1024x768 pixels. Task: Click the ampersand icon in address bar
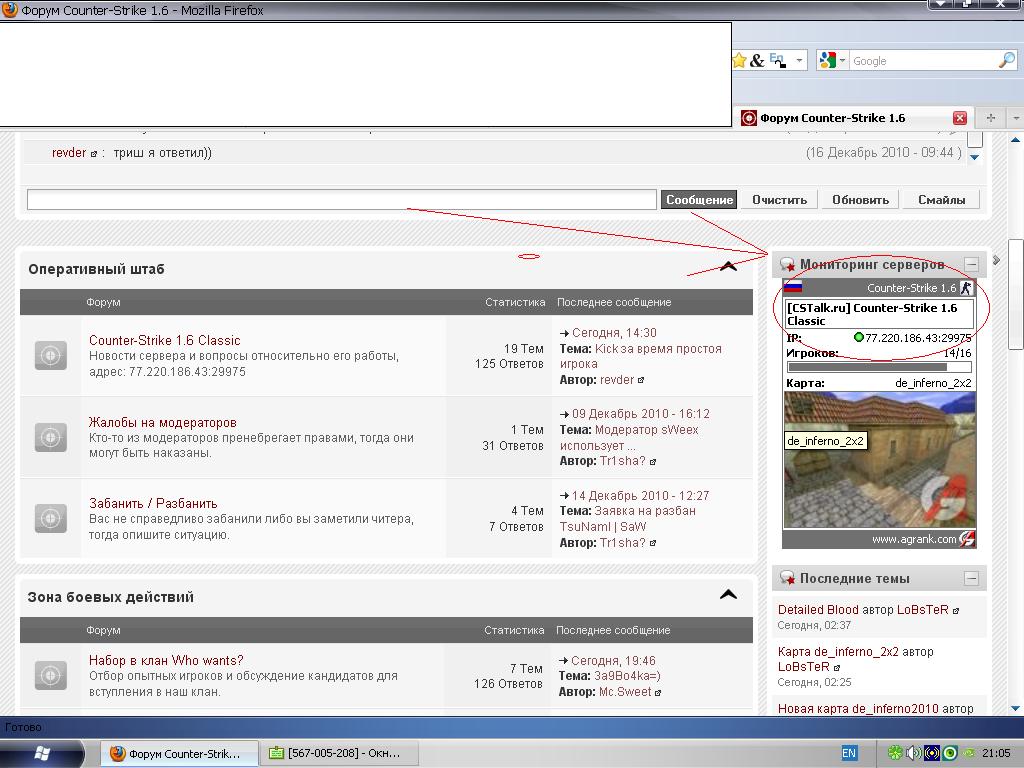coord(757,61)
